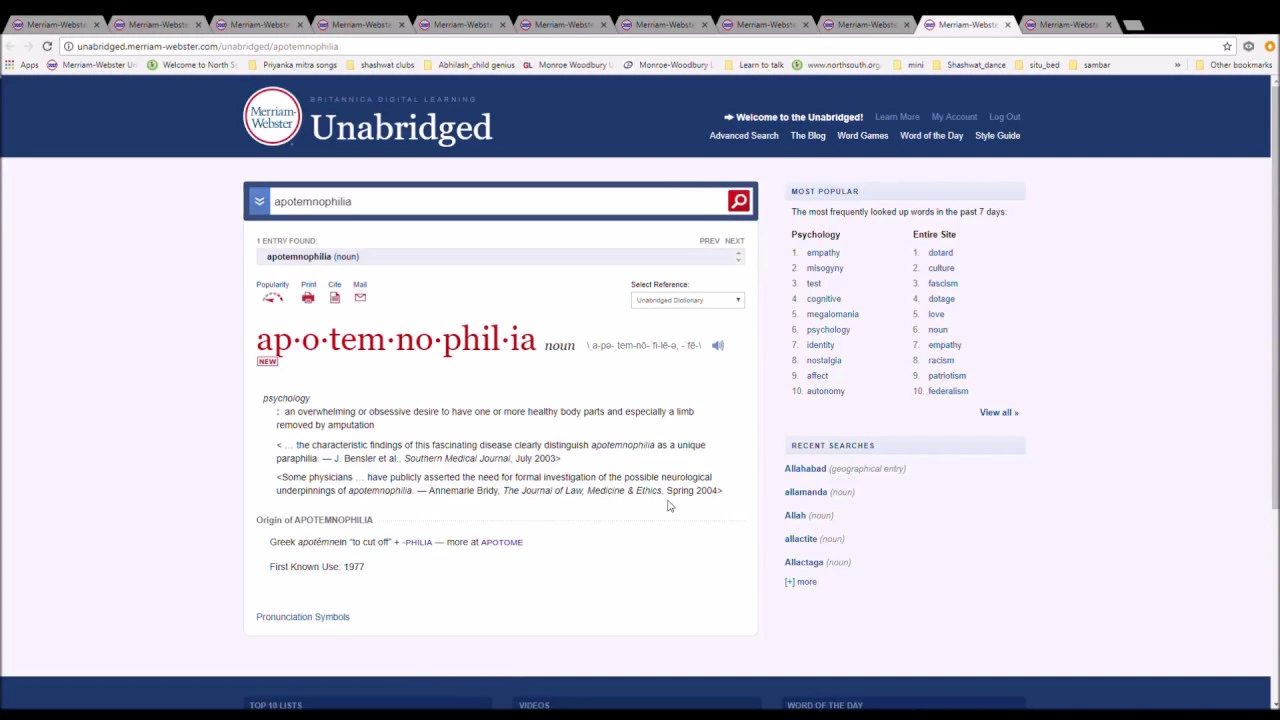Open Priyanka mitra songs bookmark folder
The width and height of the screenshot is (1280, 720).
tap(292, 65)
